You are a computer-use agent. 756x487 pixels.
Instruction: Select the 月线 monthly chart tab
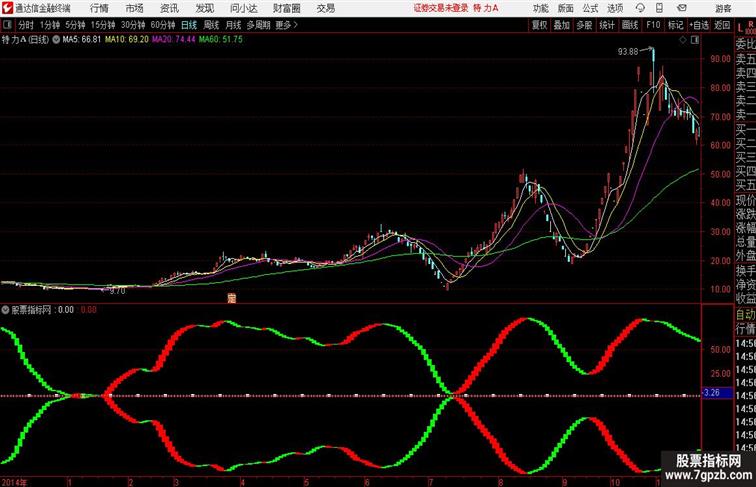[x=233, y=25]
